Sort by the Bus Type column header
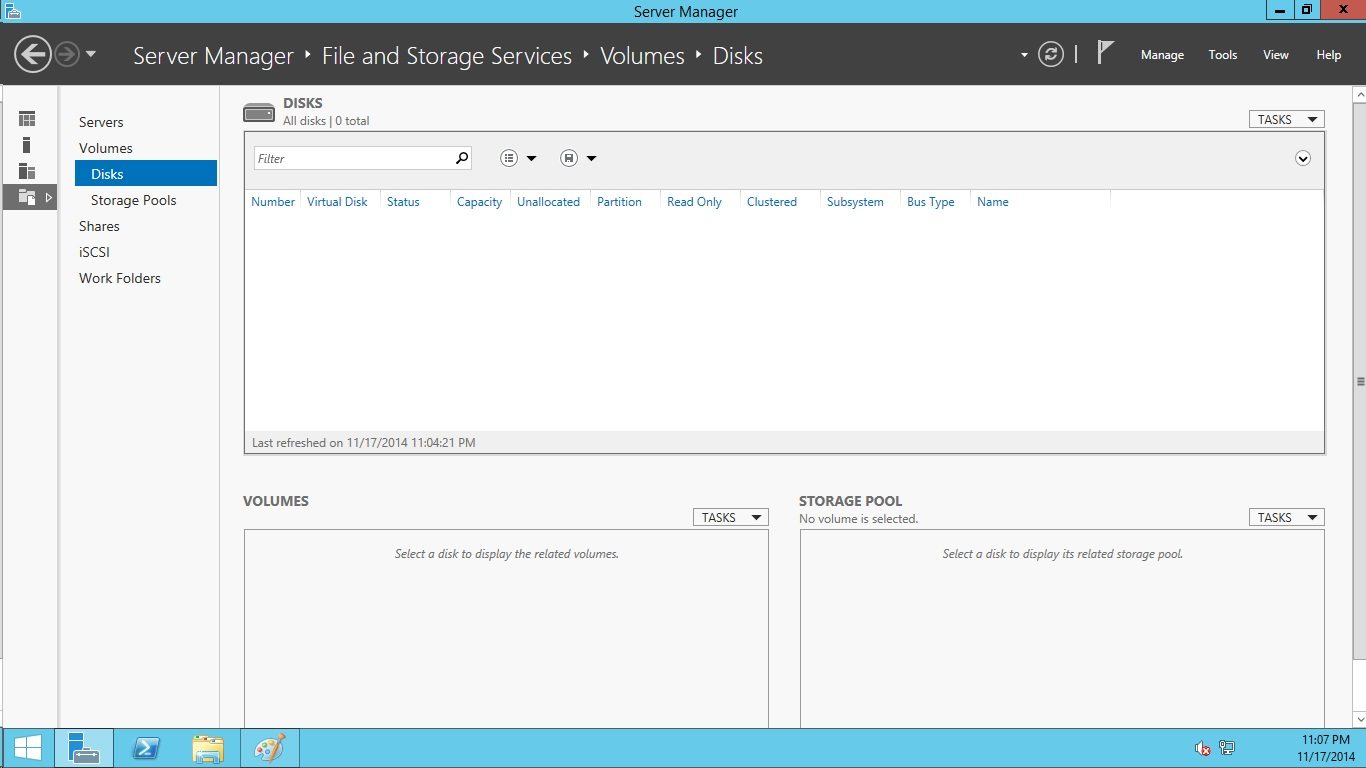1366x768 pixels. pyautogui.click(x=931, y=202)
